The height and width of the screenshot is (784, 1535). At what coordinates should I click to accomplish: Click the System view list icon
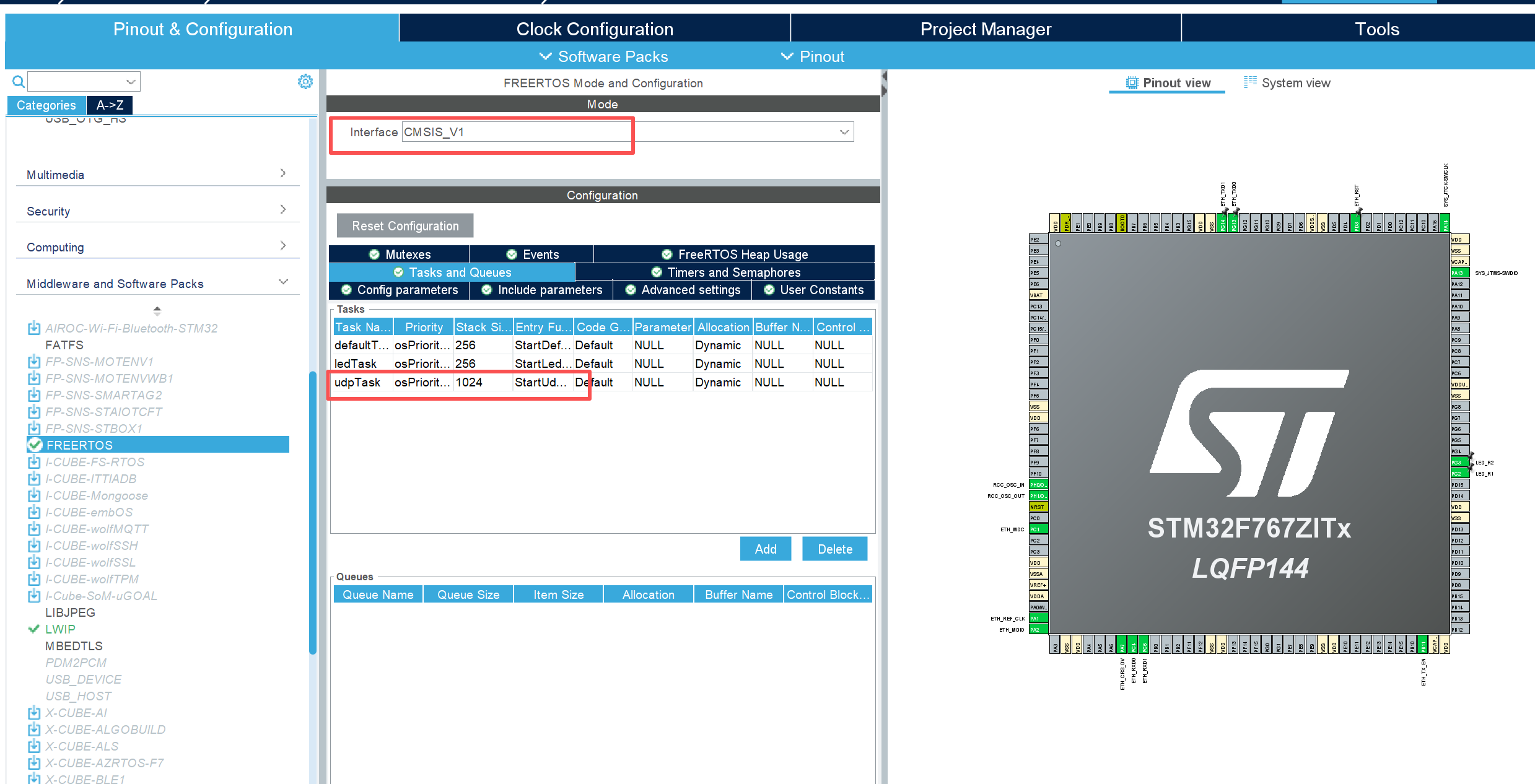[x=1250, y=82]
